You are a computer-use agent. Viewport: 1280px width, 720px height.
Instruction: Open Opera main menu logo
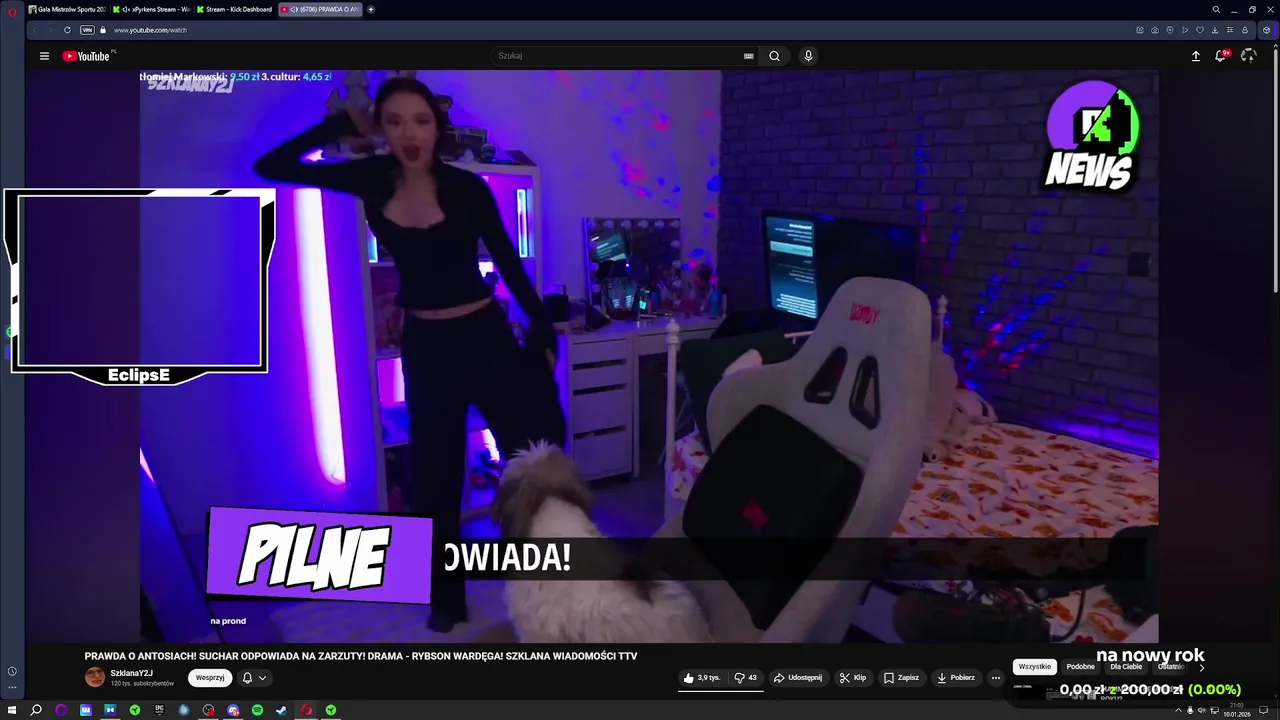pos(12,10)
